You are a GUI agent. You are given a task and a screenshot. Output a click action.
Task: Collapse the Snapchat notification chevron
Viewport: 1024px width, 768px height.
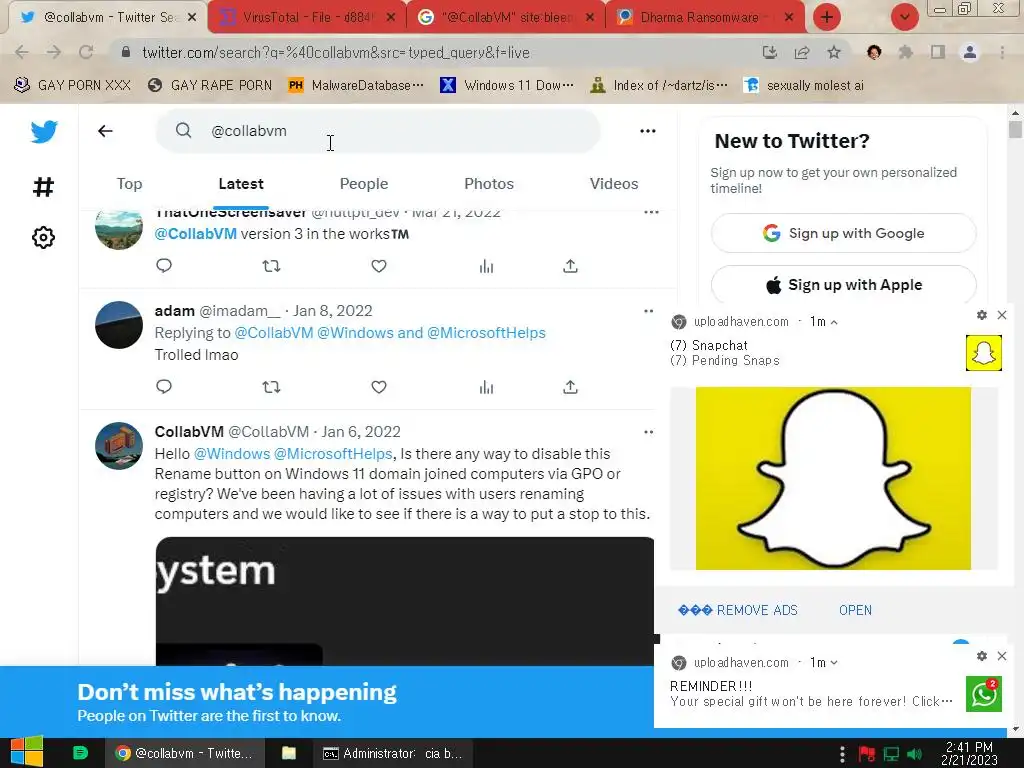point(834,322)
